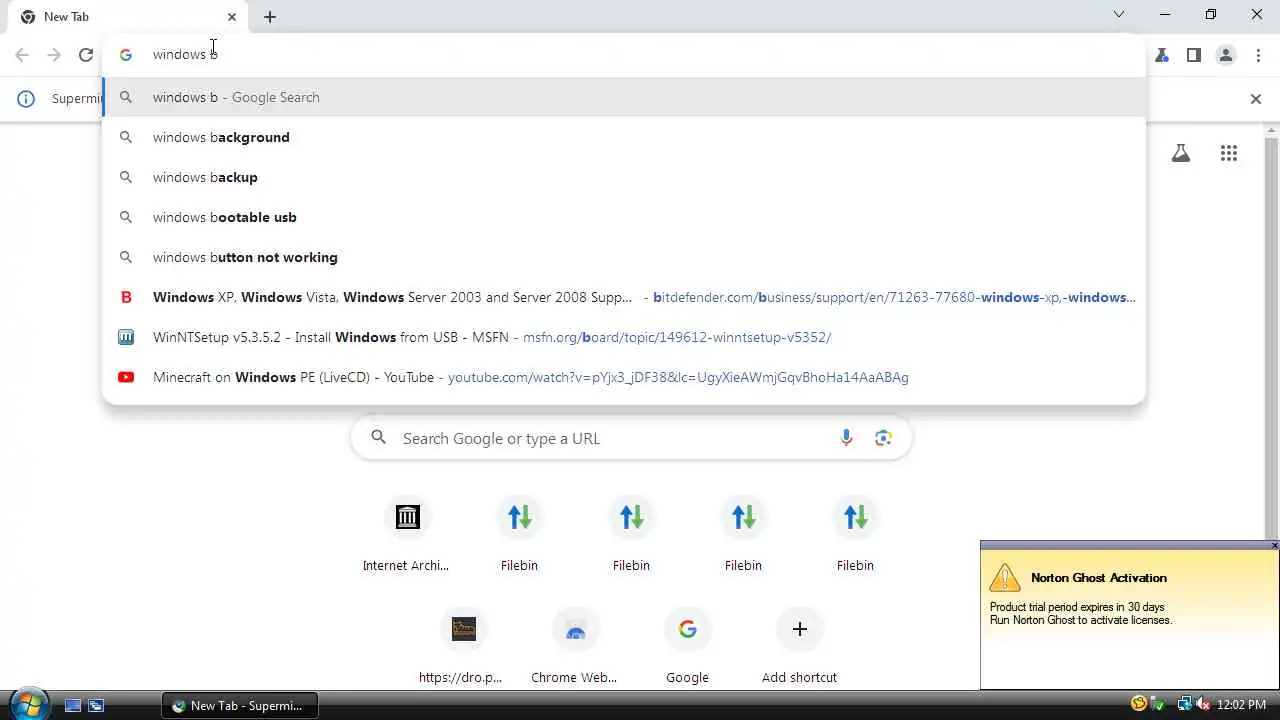Toggle the side panel icon
The width and height of the screenshot is (1280, 720).
click(x=1193, y=55)
